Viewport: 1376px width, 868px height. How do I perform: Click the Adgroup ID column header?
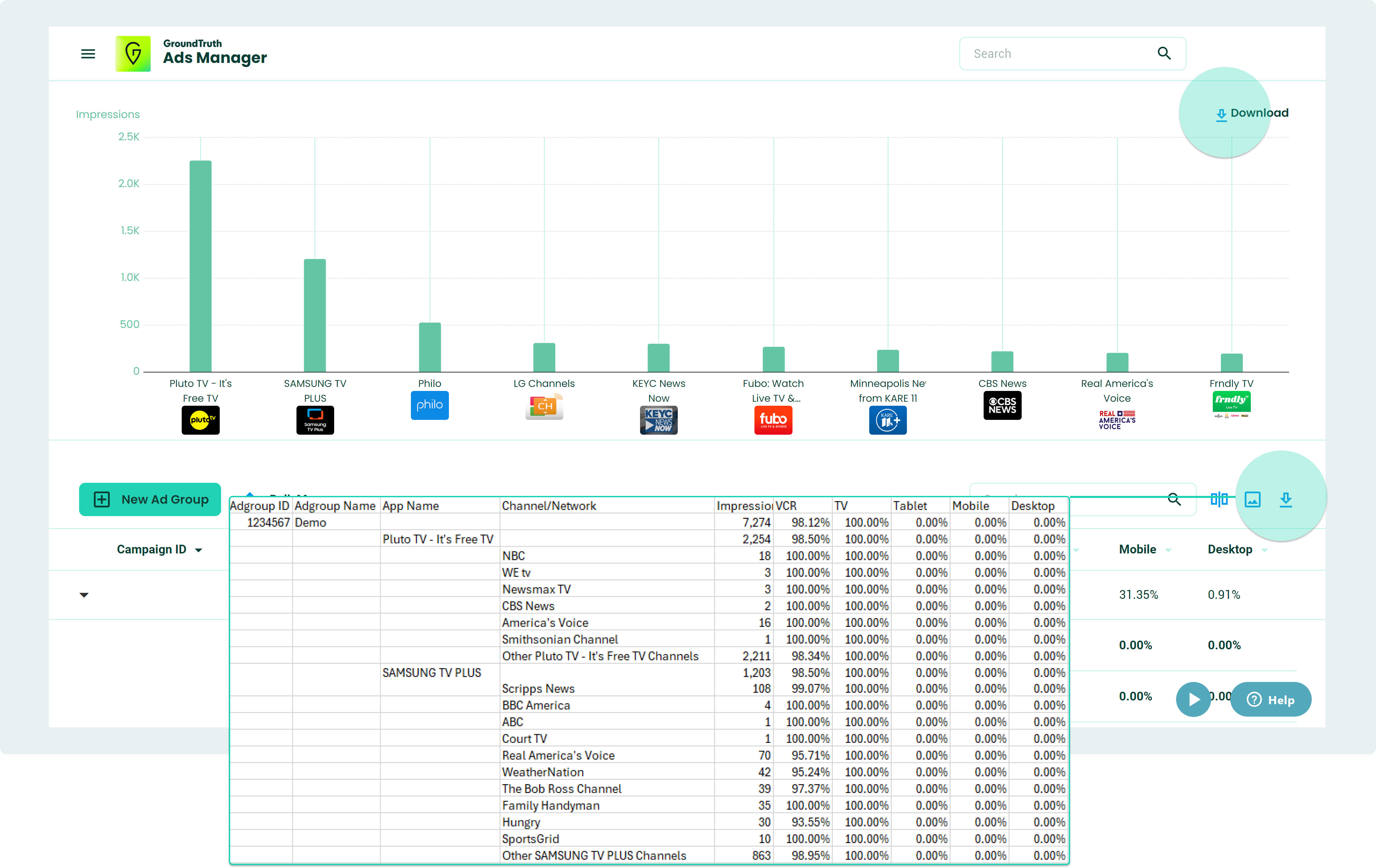pos(261,506)
